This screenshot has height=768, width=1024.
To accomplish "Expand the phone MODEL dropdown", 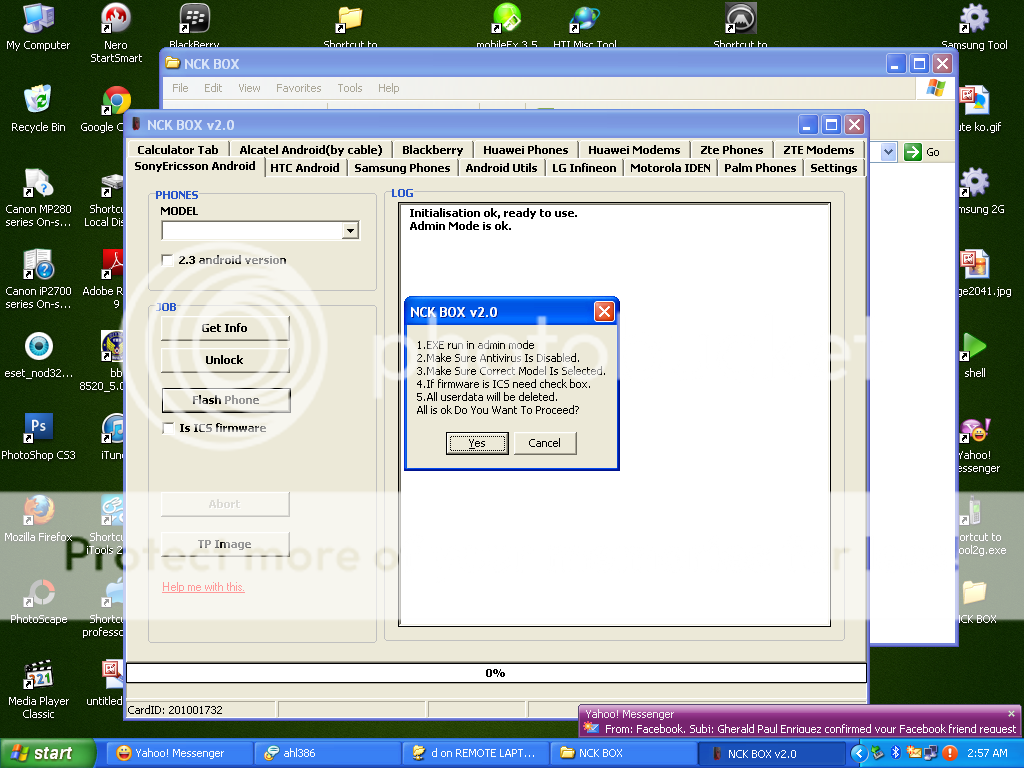I will coord(349,231).
